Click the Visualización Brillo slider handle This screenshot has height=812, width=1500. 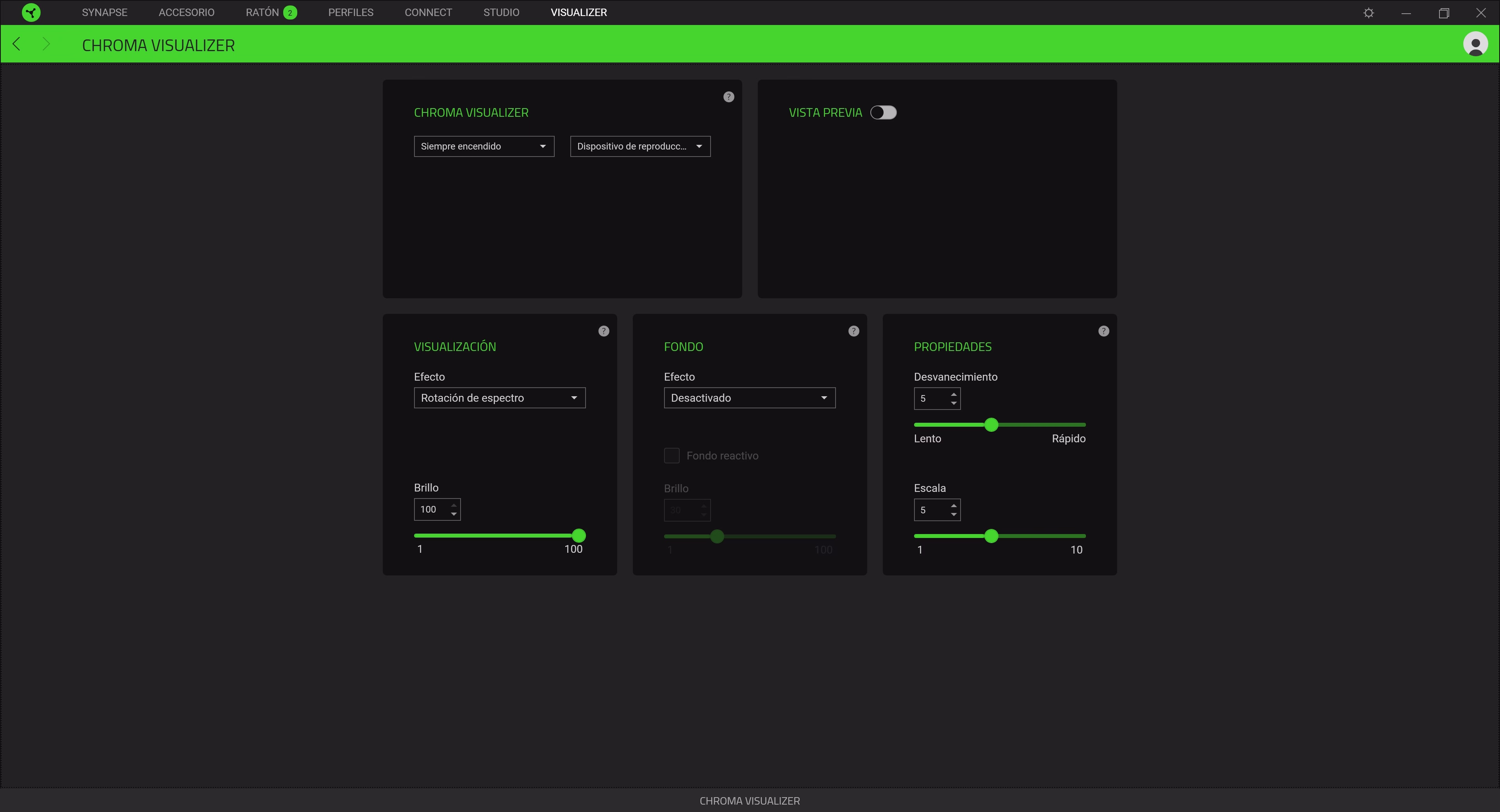coord(578,536)
